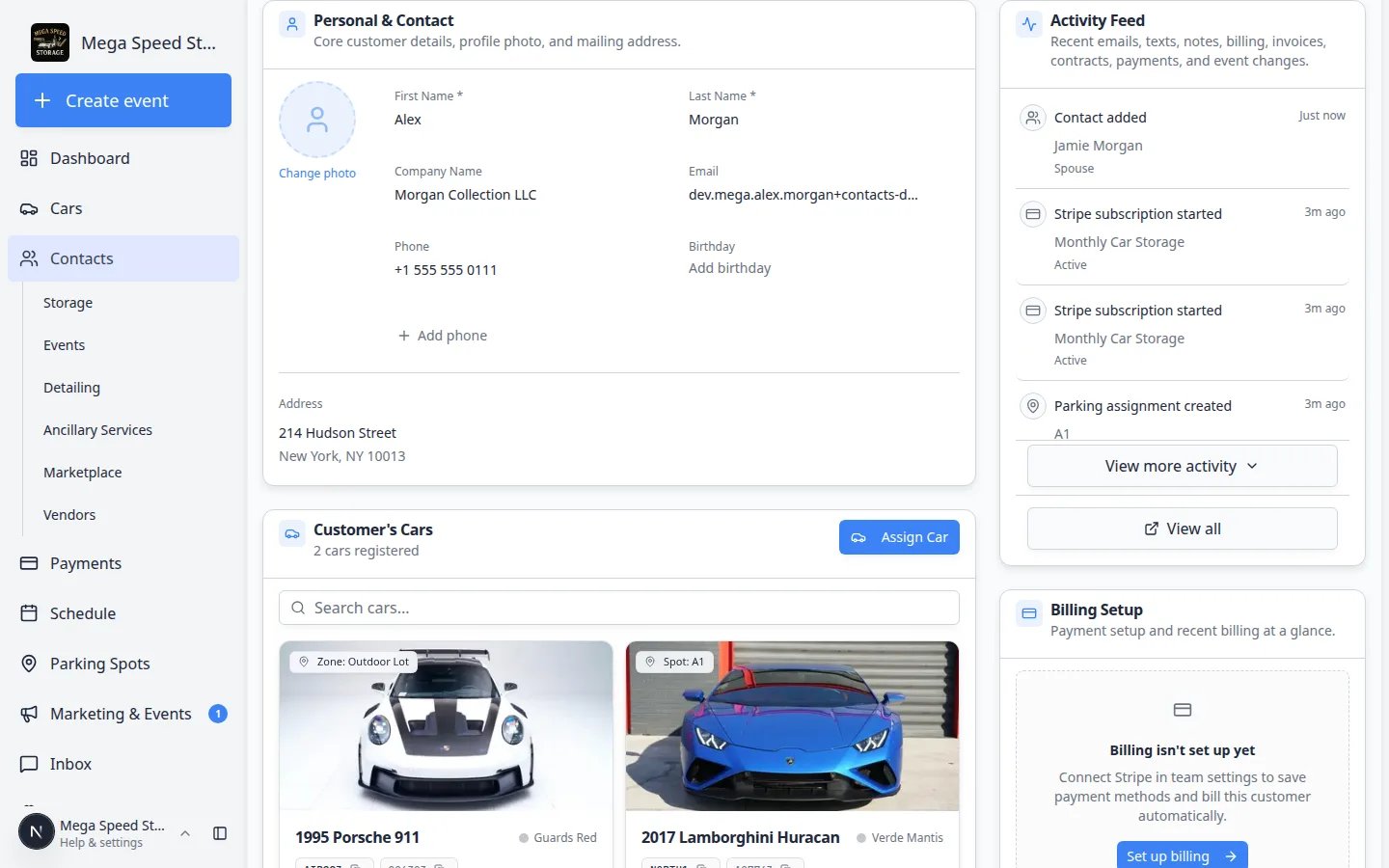1389x868 pixels.
Task: Click the email address value
Action: 803,195
